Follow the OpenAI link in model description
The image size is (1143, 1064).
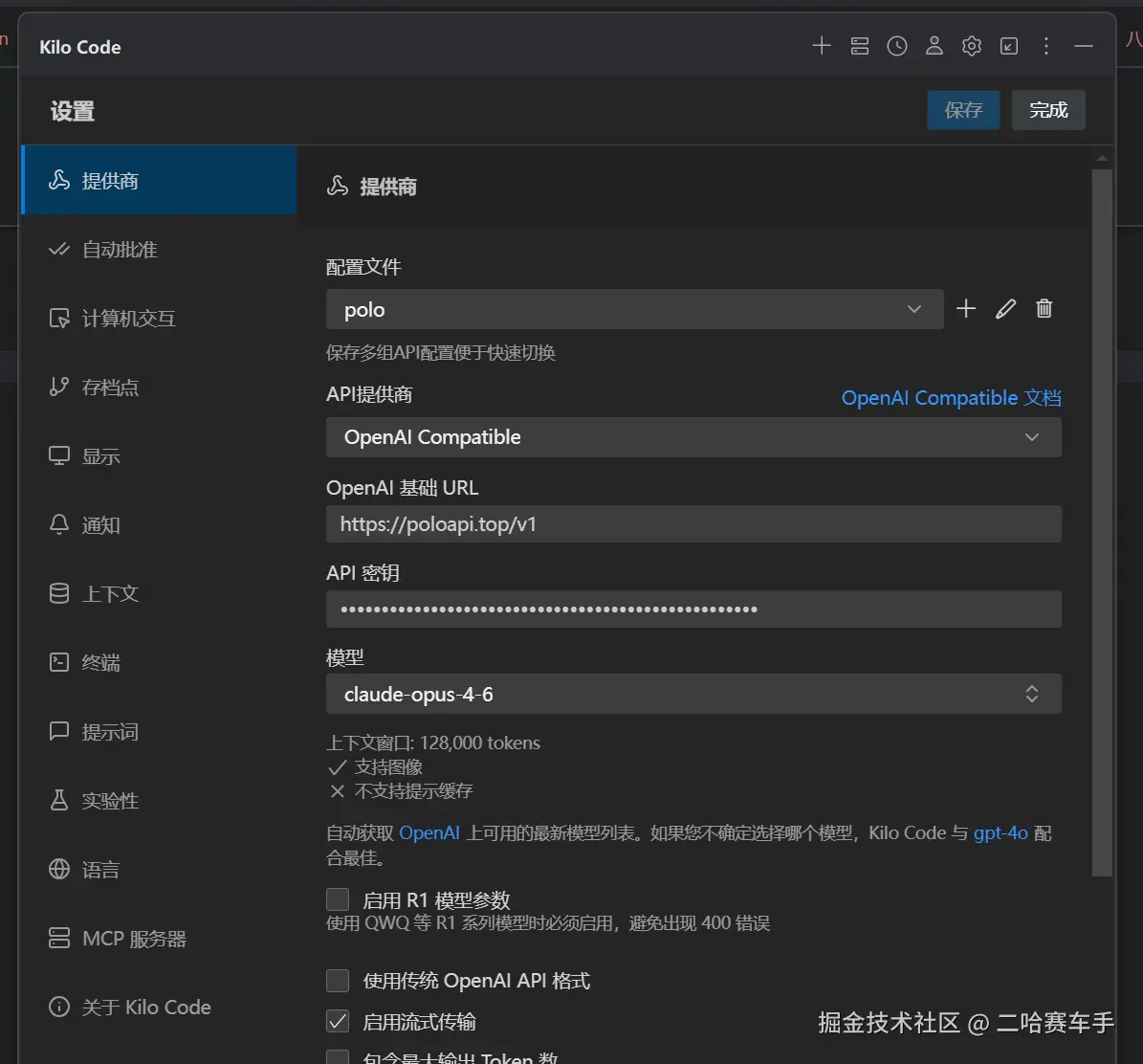[x=429, y=832]
